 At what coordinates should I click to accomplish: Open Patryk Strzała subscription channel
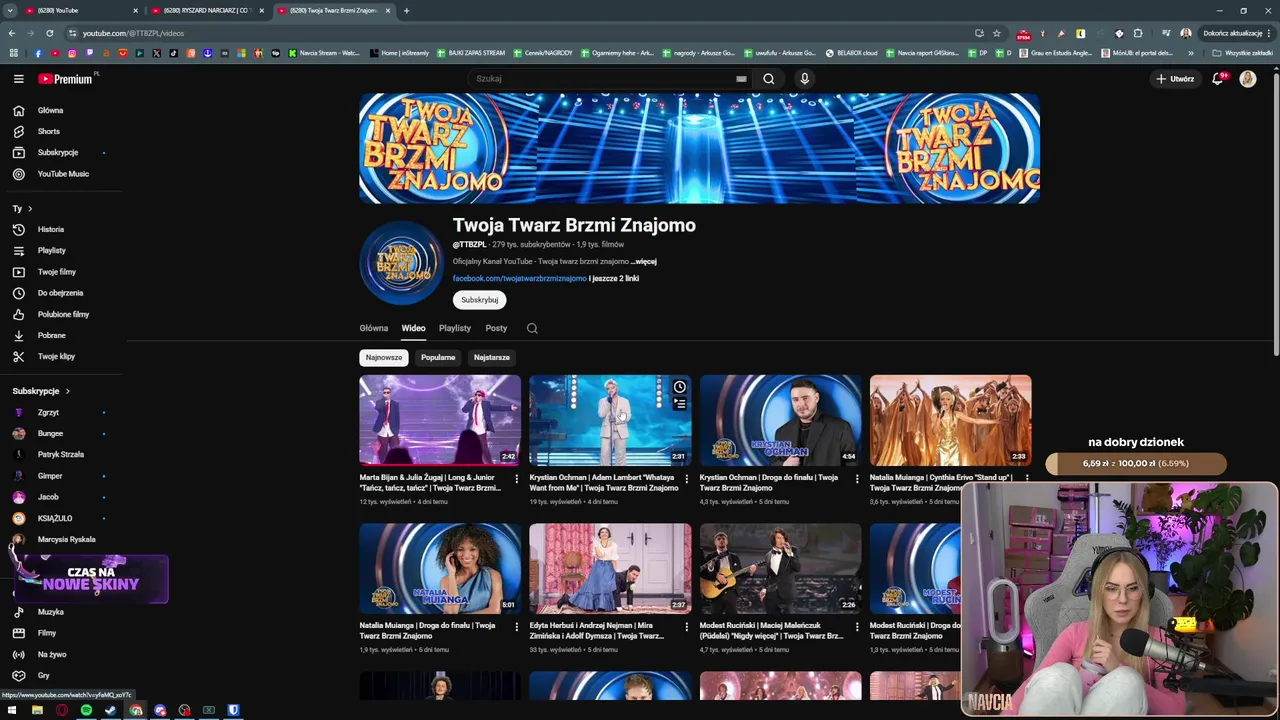(x=62, y=454)
